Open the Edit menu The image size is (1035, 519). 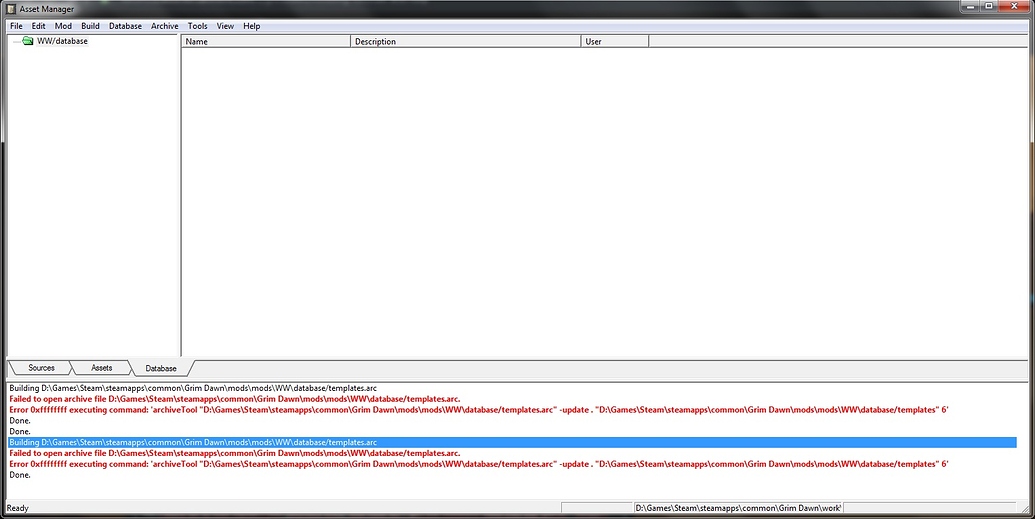38,26
